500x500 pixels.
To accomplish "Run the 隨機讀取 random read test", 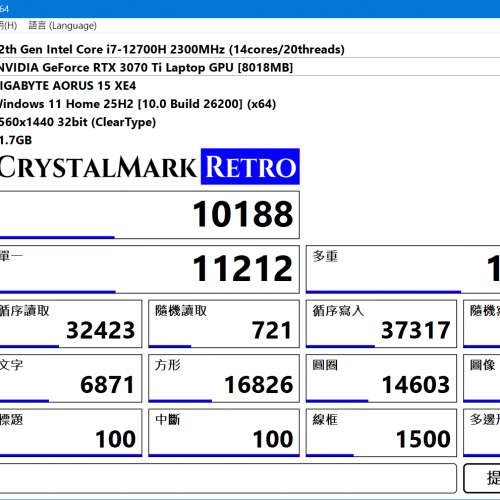I will click(224, 324).
